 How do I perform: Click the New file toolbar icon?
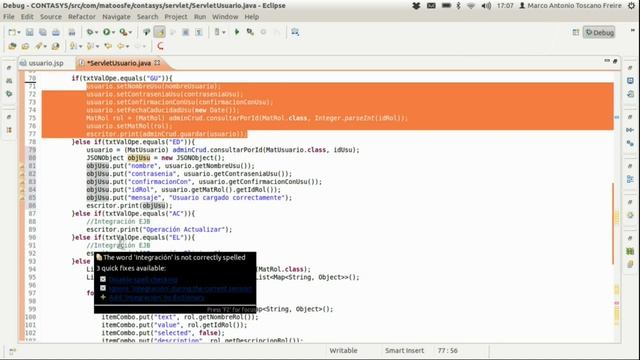(x=12, y=32)
